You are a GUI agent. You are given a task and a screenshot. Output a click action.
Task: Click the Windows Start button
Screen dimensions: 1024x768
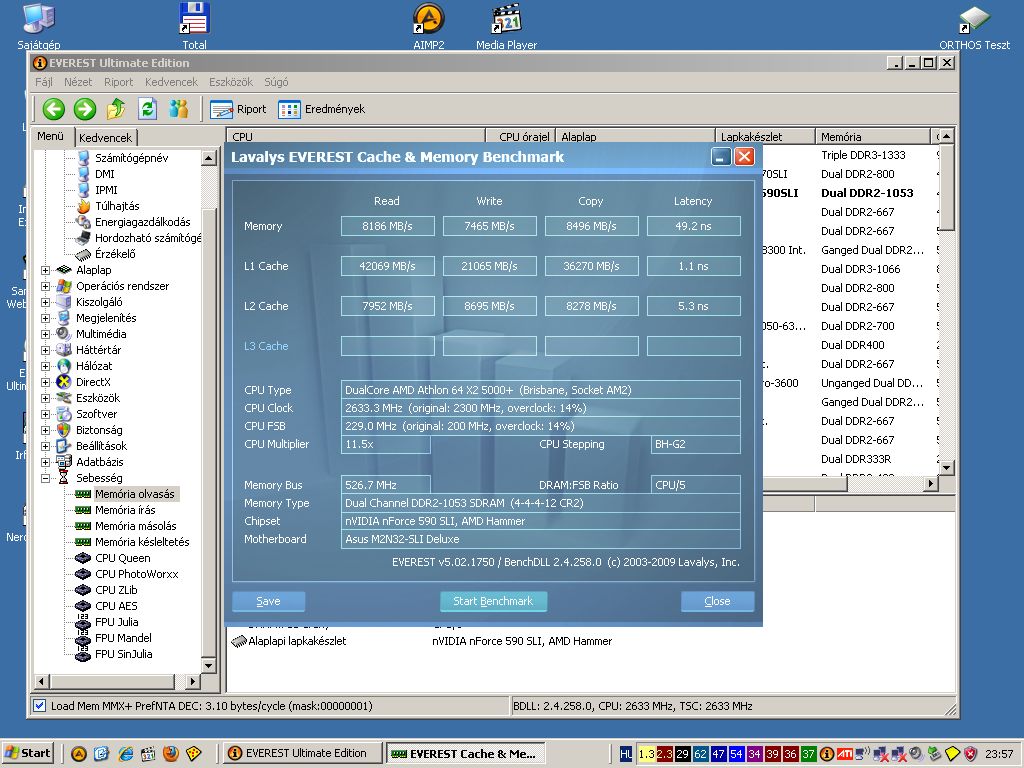[x=29, y=753]
